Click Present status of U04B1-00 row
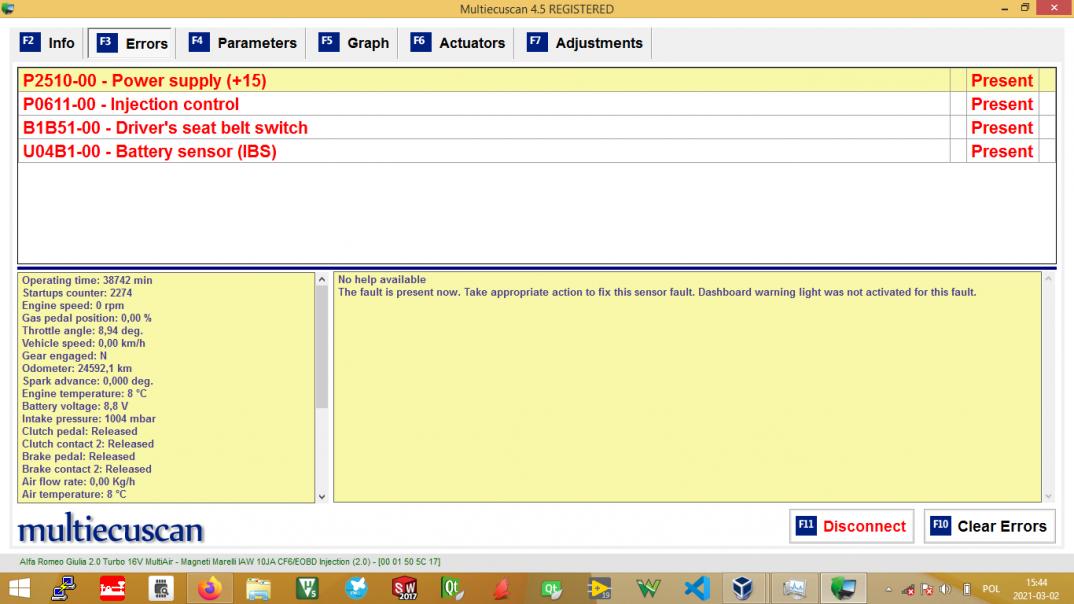The width and height of the screenshot is (1074, 604). click(1001, 151)
